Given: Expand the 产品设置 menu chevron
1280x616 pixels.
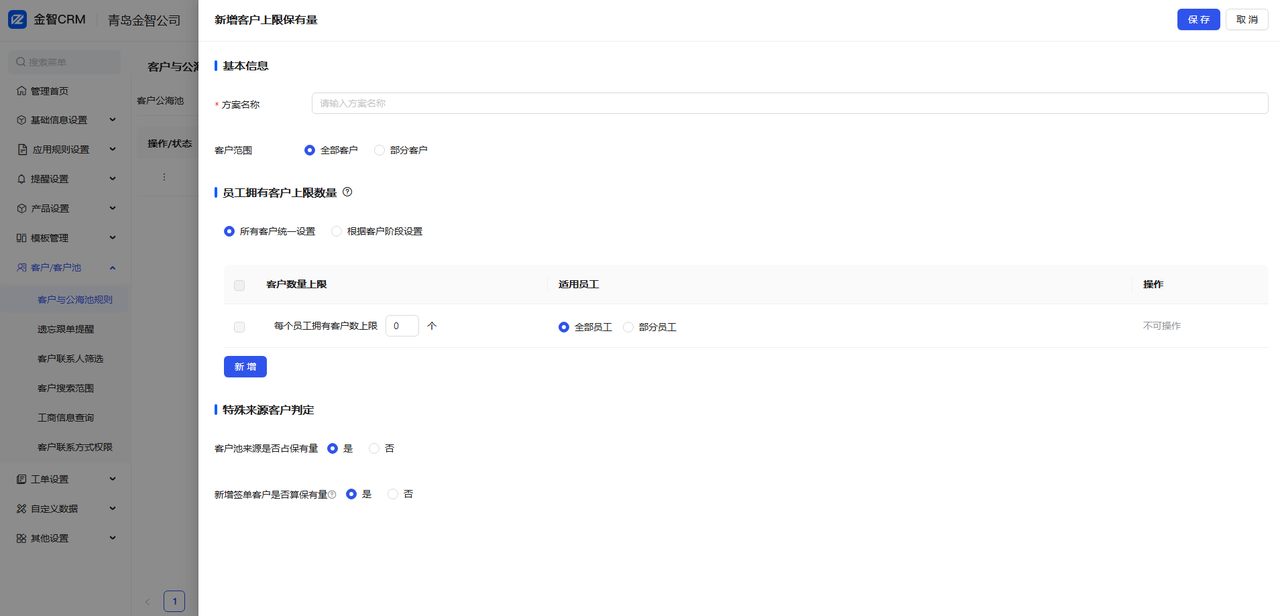Looking at the screenshot, I should tap(112, 208).
